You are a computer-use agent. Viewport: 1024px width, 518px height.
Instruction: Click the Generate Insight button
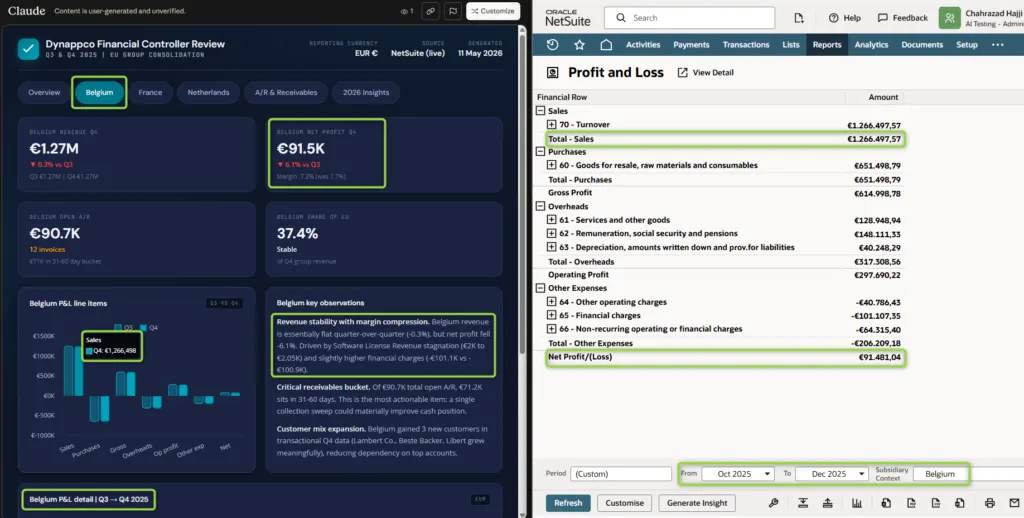[x=697, y=503]
